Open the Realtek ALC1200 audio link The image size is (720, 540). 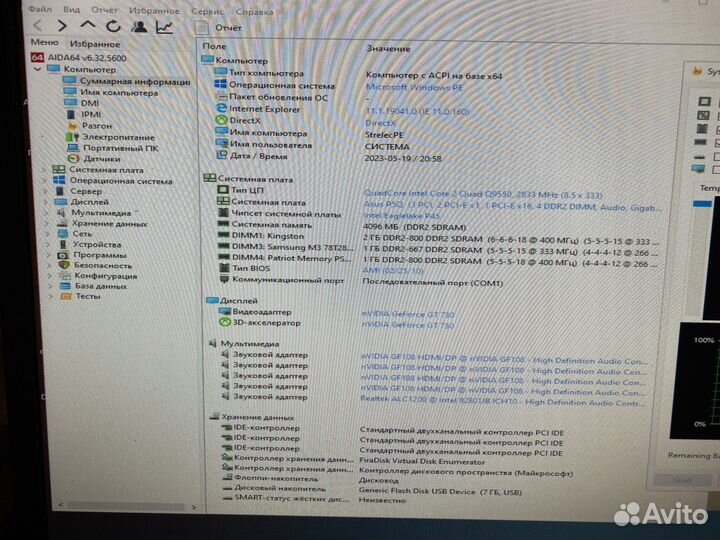[x=502, y=402]
